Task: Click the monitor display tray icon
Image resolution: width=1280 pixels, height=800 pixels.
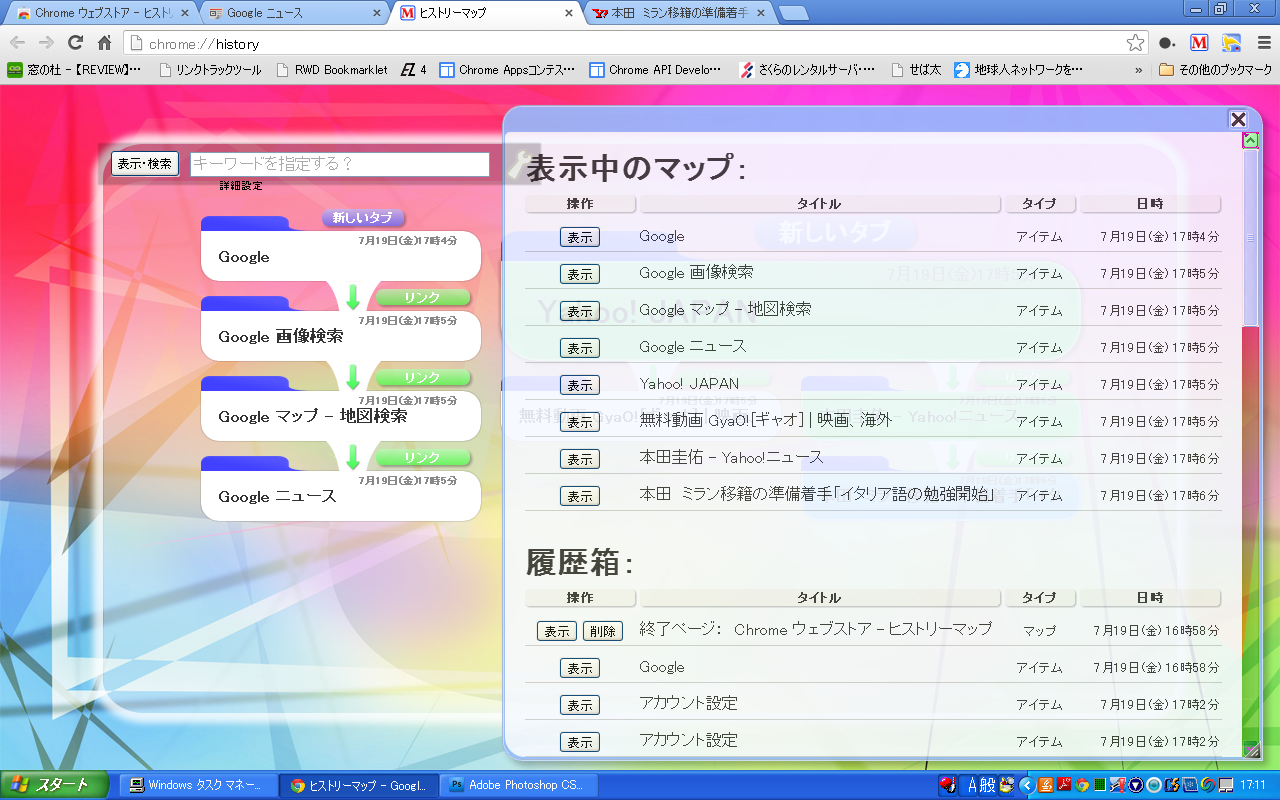Action: 1226,785
